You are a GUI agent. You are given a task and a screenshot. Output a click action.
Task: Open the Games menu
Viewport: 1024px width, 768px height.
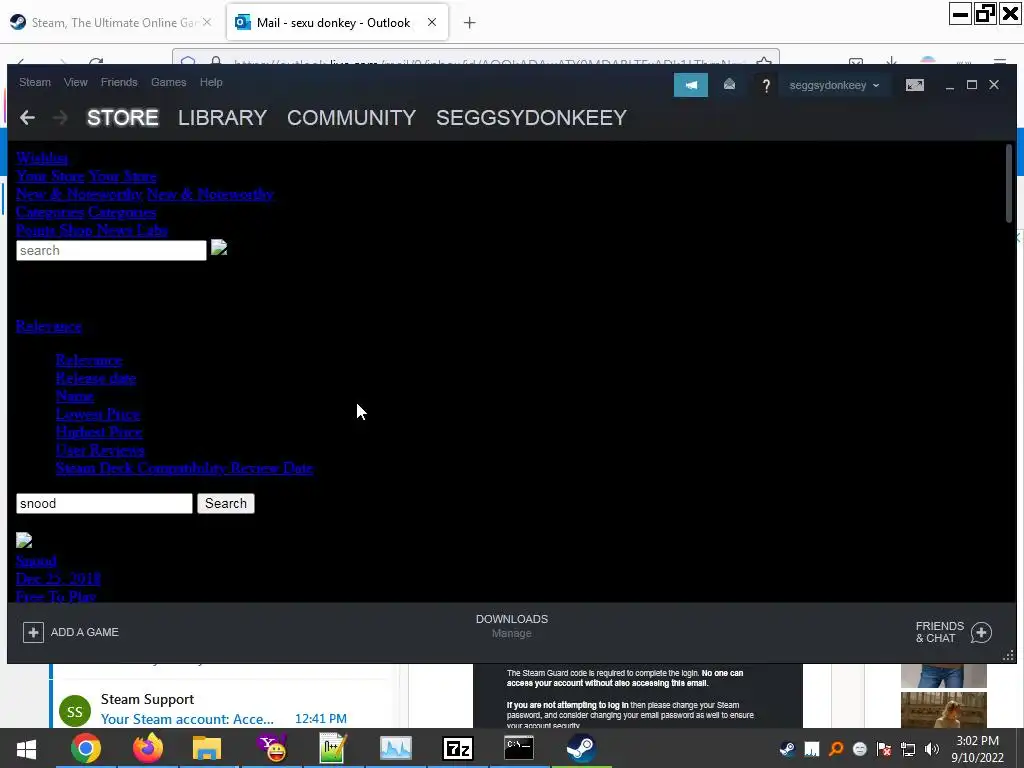(168, 82)
